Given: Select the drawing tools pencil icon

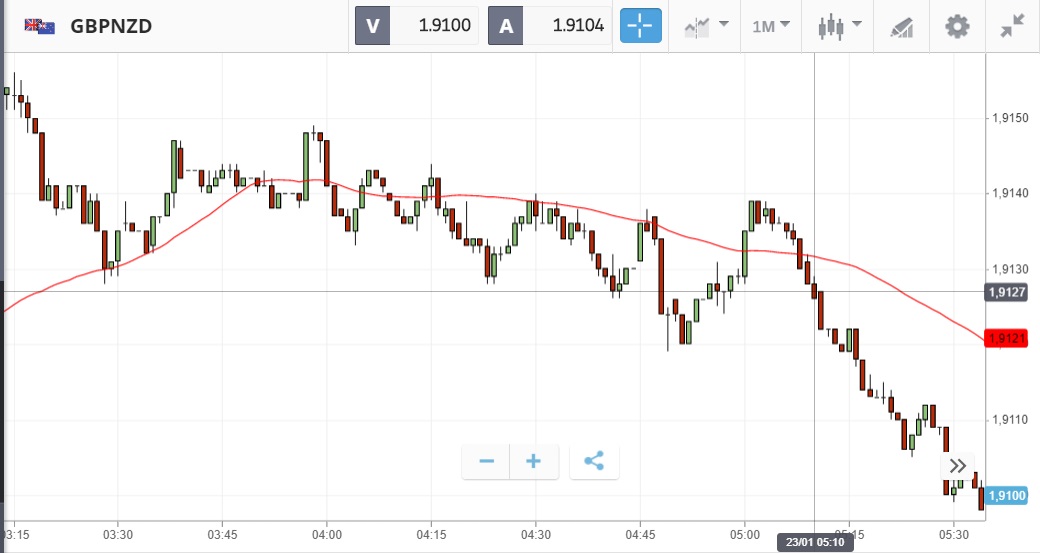Looking at the screenshot, I should (x=902, y=26).
